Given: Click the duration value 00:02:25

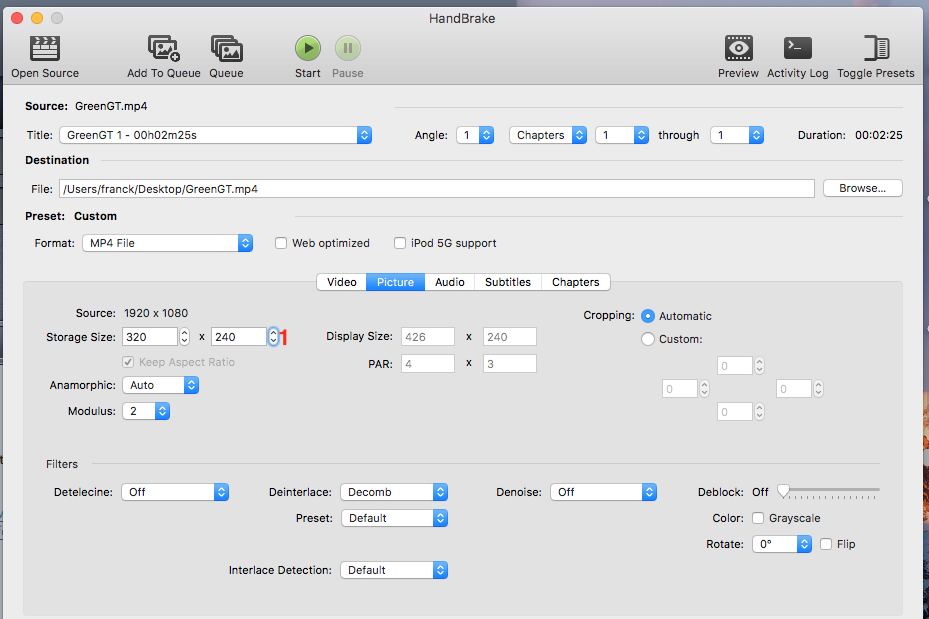Looking at the screenshot, I should 879,135.
